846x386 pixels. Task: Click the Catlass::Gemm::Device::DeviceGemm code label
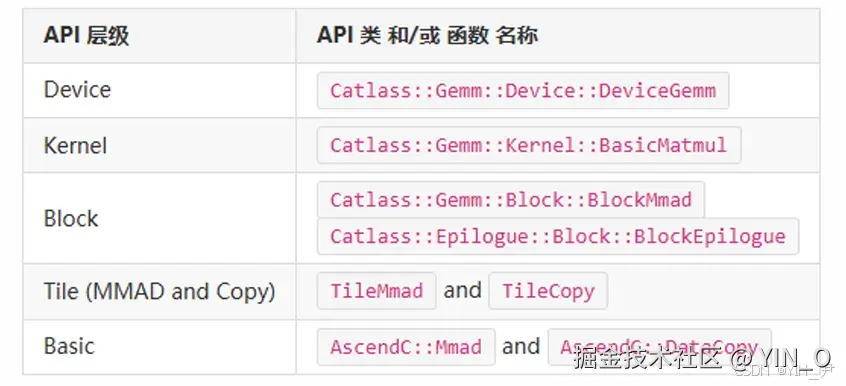click(523, 91)
